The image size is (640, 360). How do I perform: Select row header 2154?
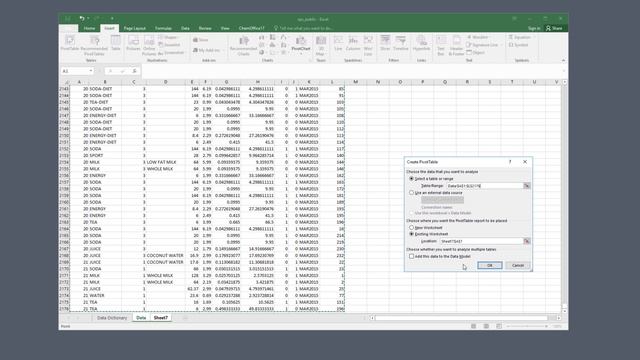[64, 162]
